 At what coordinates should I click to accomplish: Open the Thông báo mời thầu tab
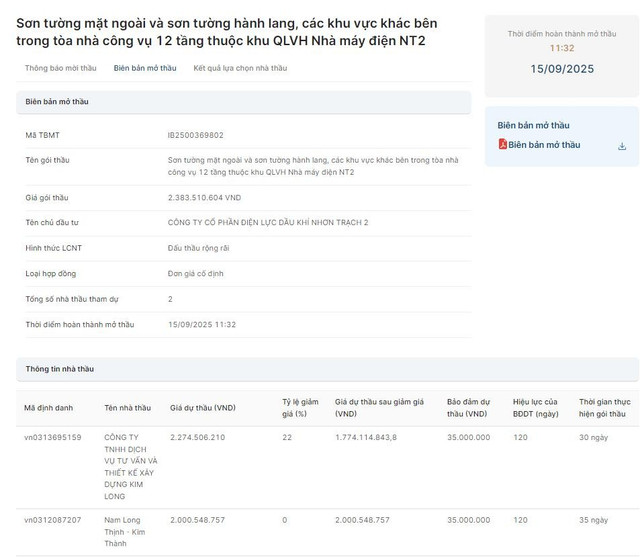click(x=60, y=68)
